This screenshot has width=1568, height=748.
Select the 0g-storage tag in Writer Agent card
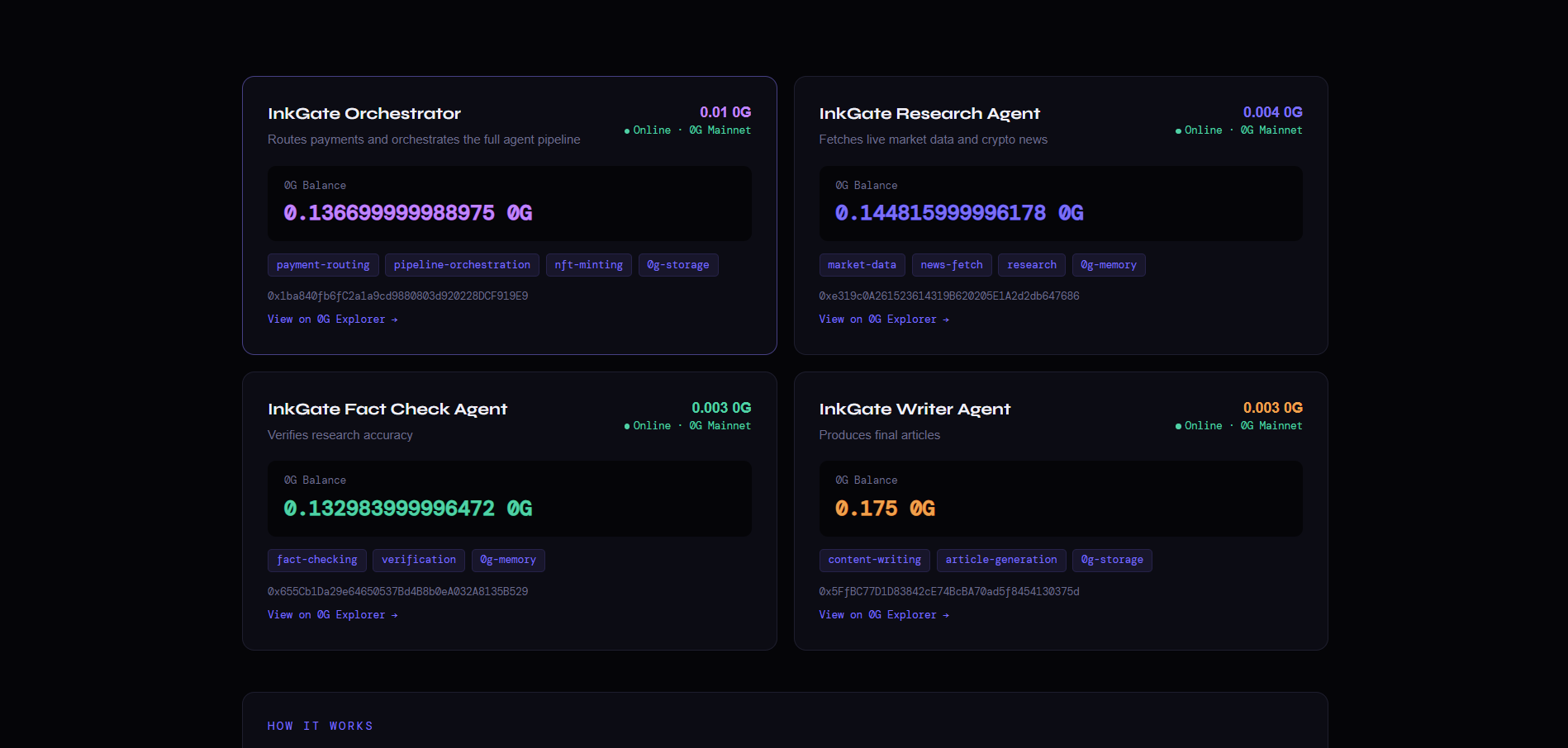(x=1112, y=561)
